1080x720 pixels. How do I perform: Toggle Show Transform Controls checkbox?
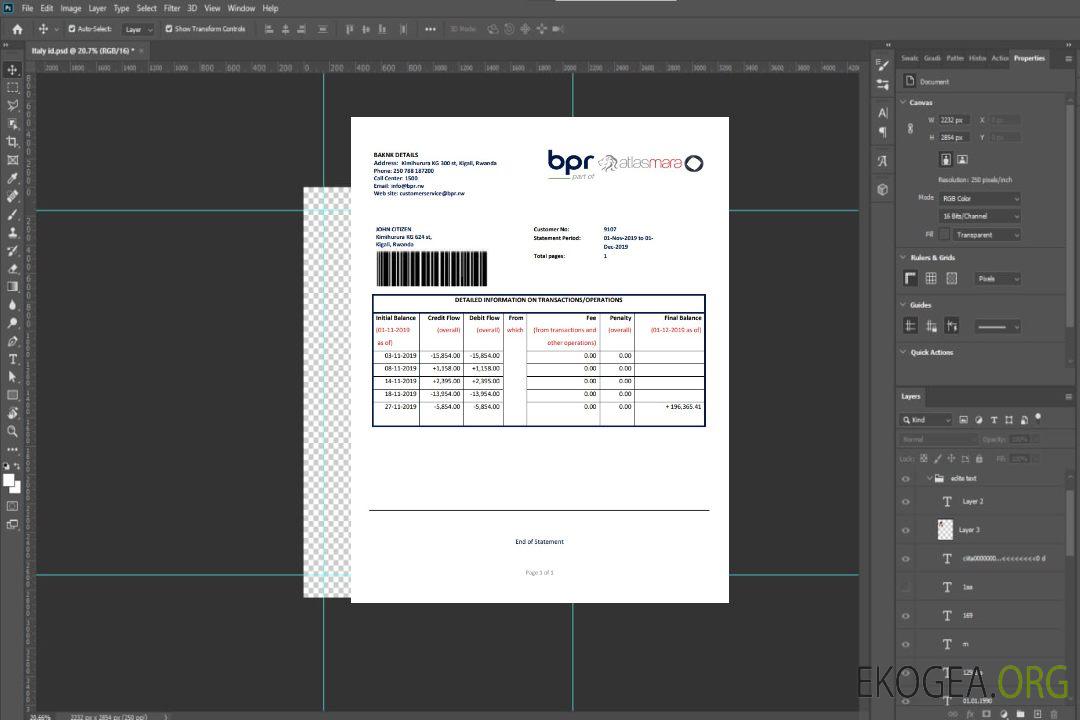(169, 29)
